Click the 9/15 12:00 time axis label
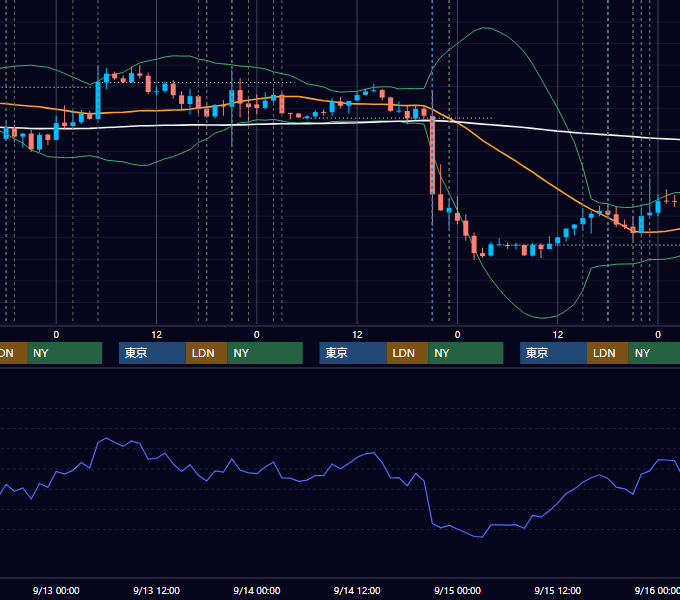 pyautogui.click(x=558, y=590)
